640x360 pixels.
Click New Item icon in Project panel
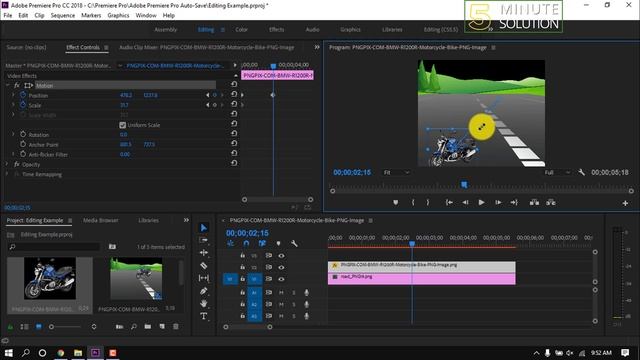pyautogui.click(x=162, y=327)
